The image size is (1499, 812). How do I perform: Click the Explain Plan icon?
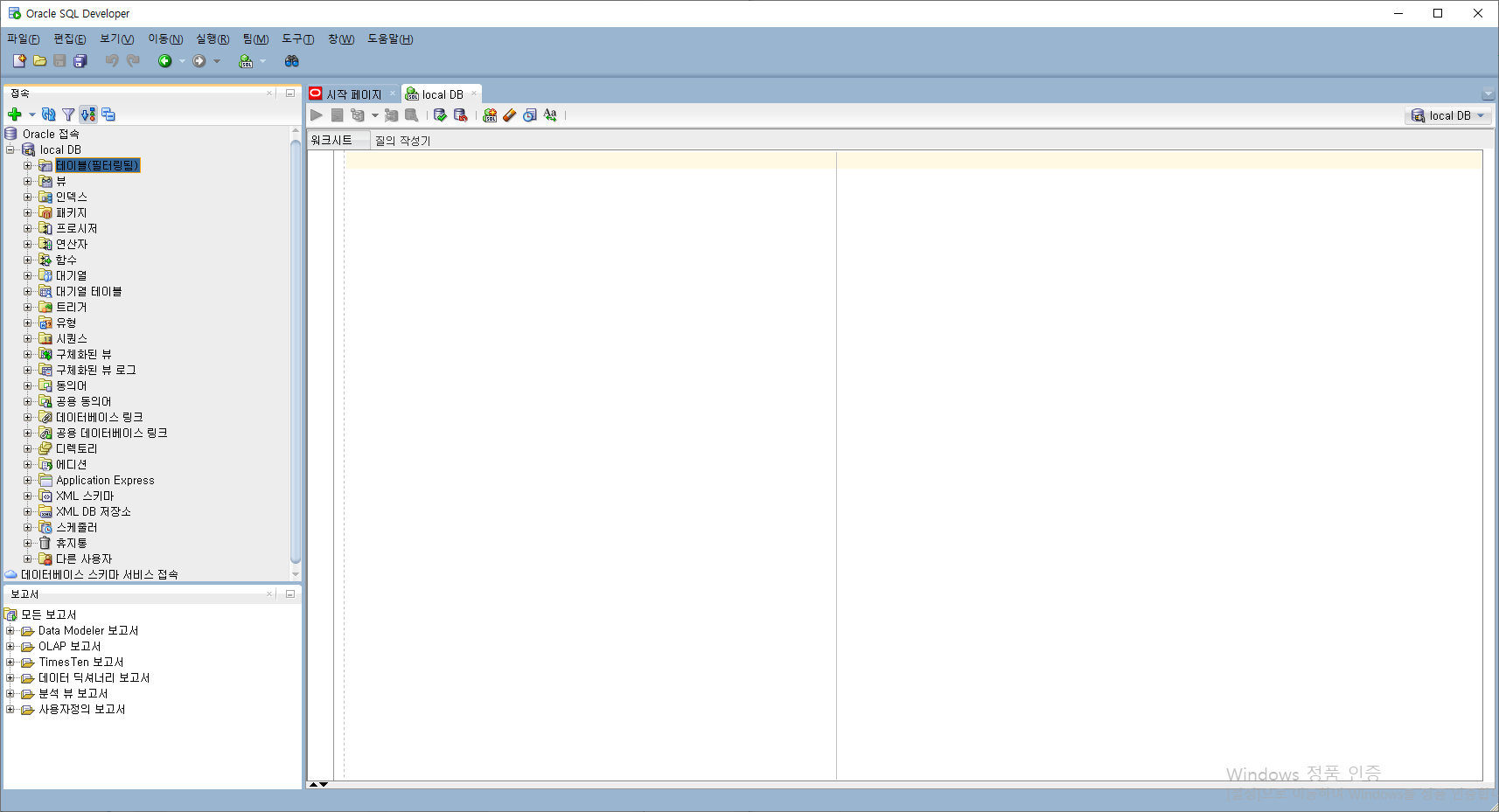tap(357, 115)
